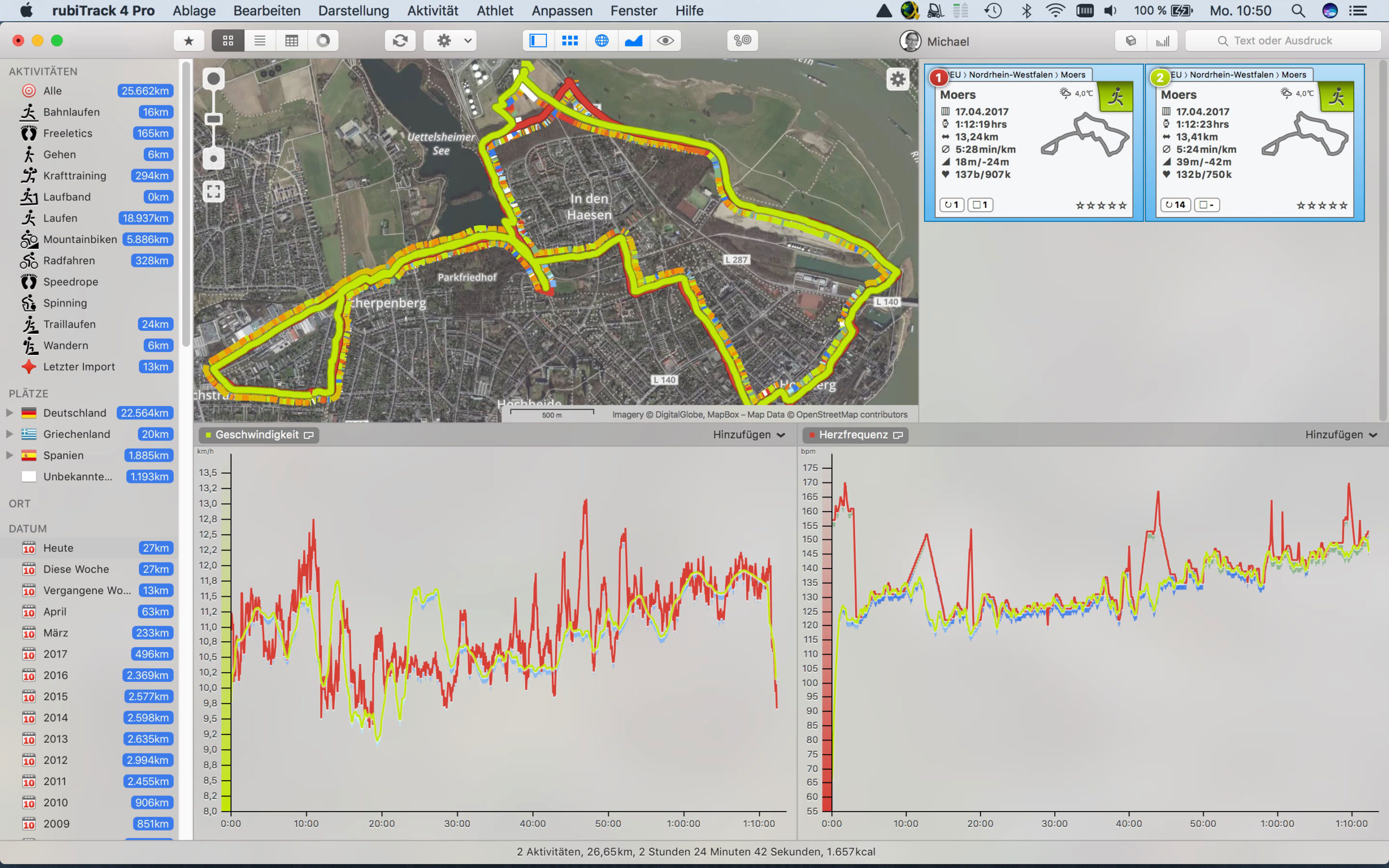Select the Radfahren sidebar icon
Image resolution: width=1389 pixels, height=868 pixels.
coord(29,260)
